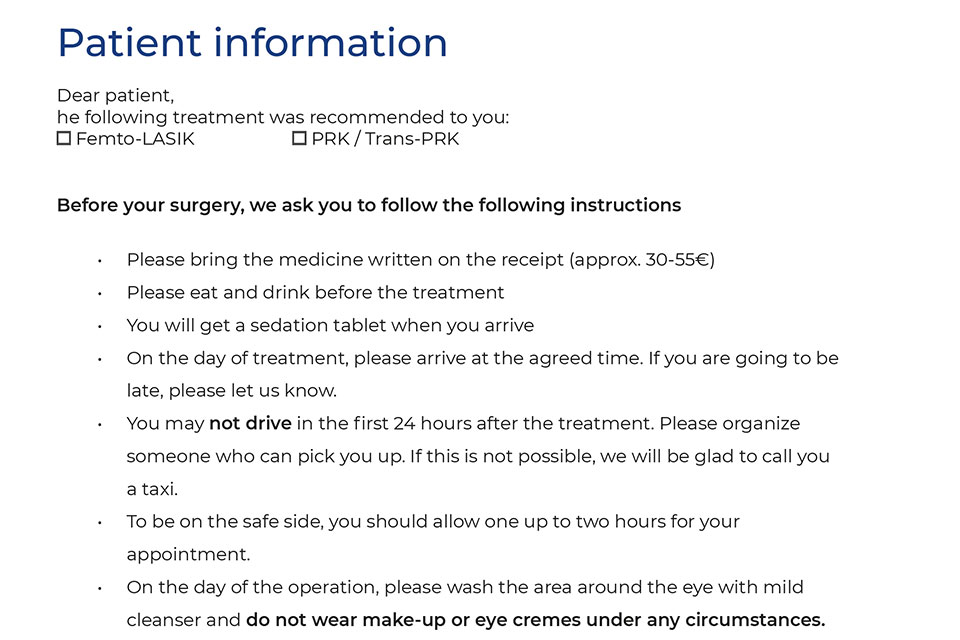Click the "Patient information" title
Screen dimensions: 960x640
[252, 43]
